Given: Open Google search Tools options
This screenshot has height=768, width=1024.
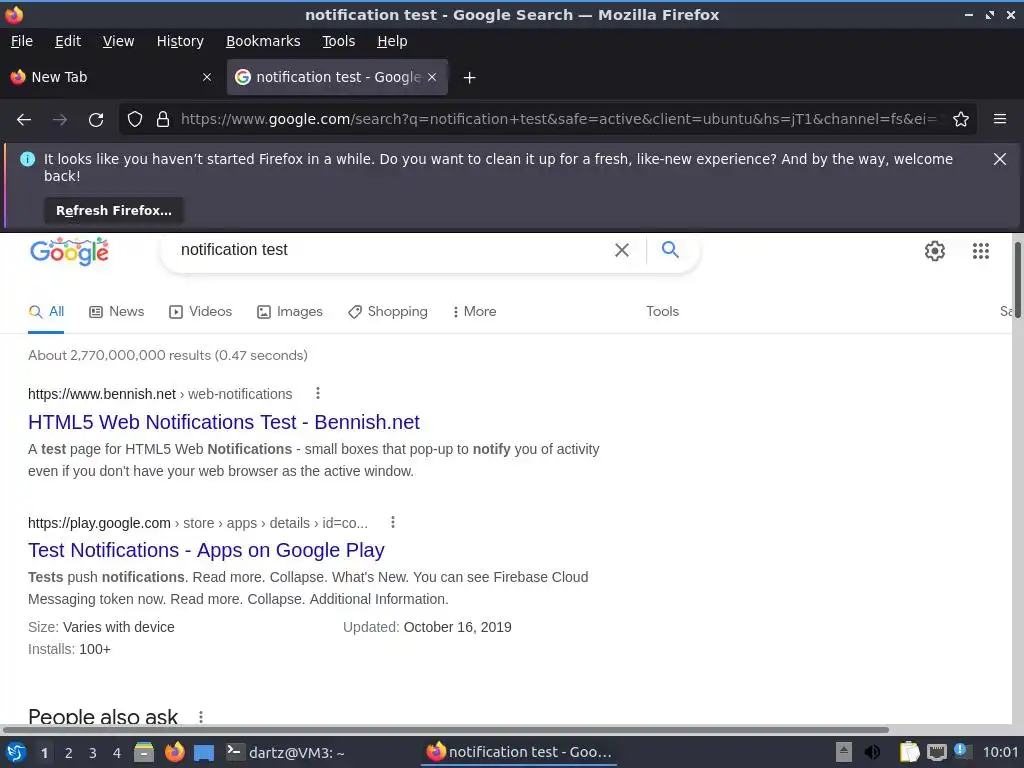Looking at the screenshot, I should pos(662,312).
